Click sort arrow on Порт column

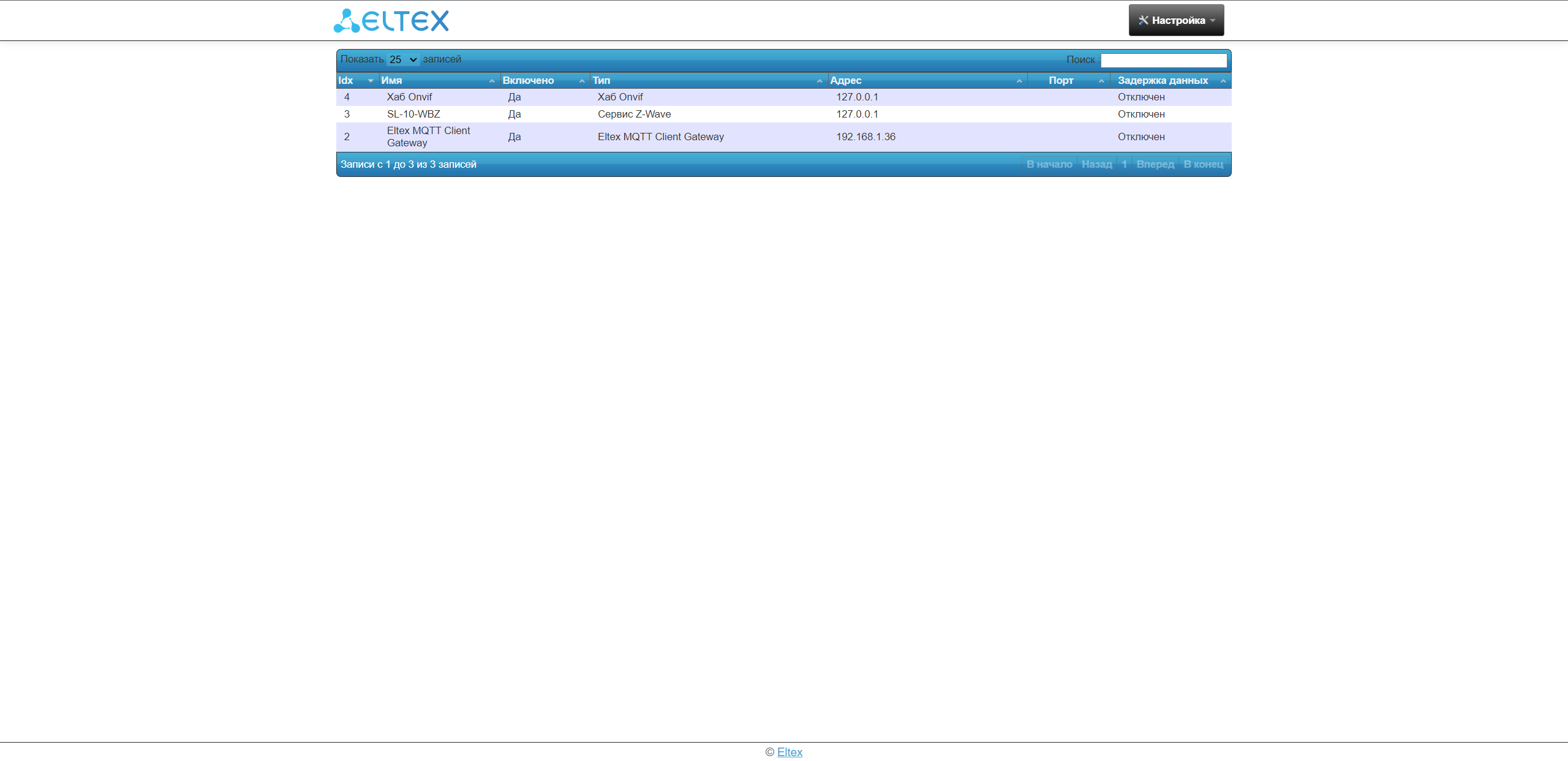coord(1101,81)
